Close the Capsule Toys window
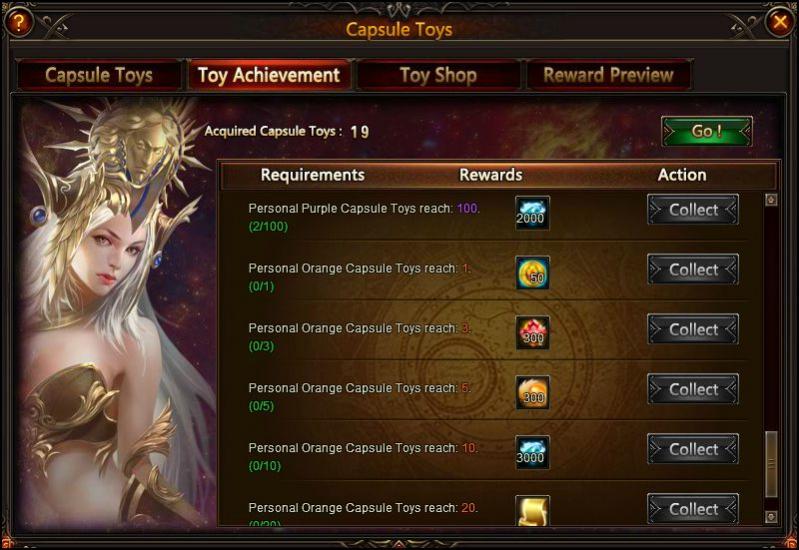The image size is (799, 550). coord(780,22)
